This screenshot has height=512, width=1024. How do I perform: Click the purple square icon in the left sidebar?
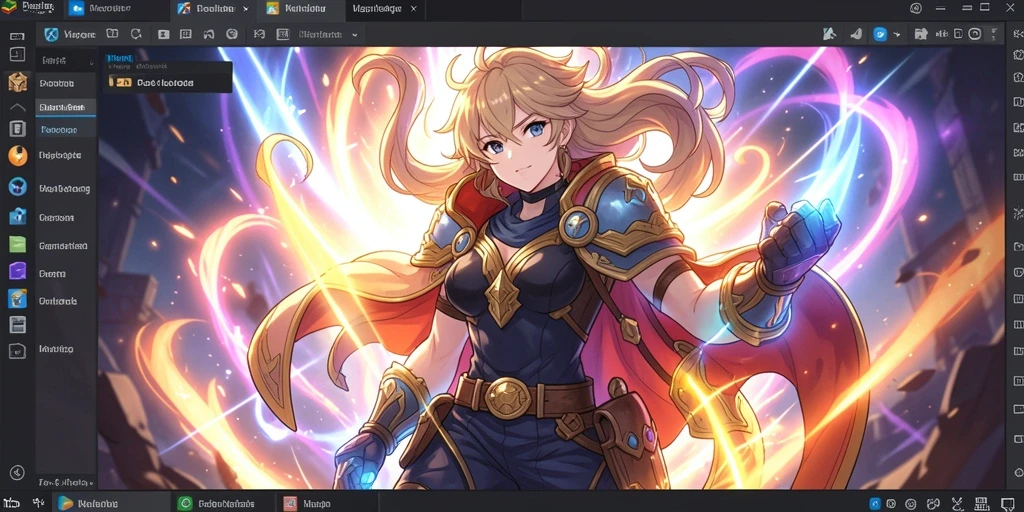pyautogui.click(x=18, y=271)
